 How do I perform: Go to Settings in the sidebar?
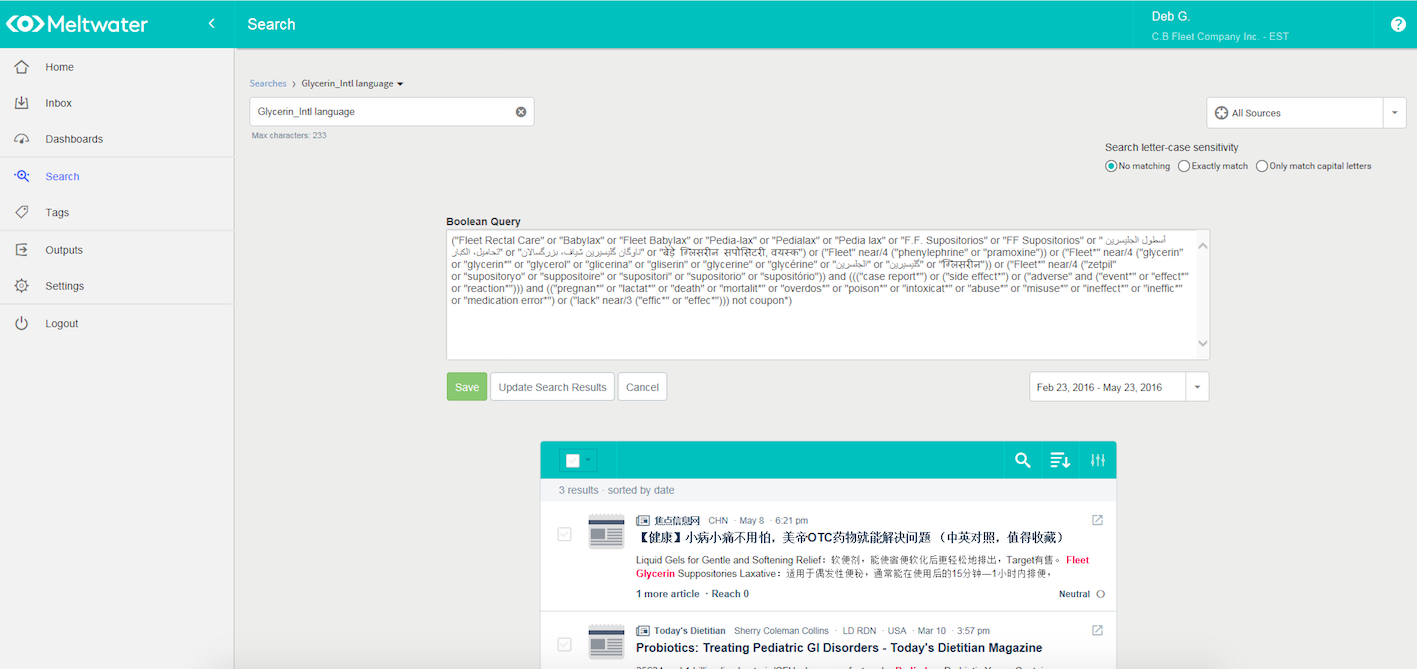[x=64, y=286]
